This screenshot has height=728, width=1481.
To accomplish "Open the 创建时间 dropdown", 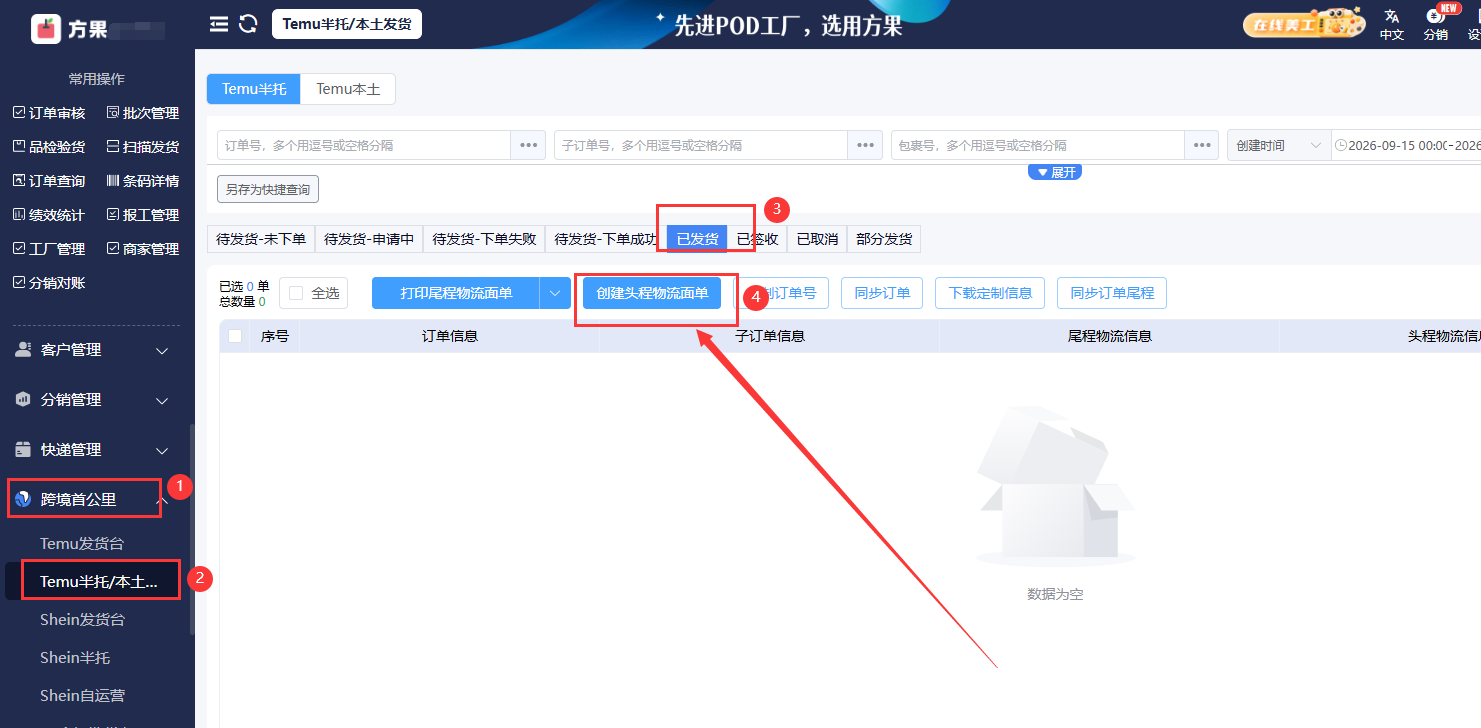I will point(1278,145).
